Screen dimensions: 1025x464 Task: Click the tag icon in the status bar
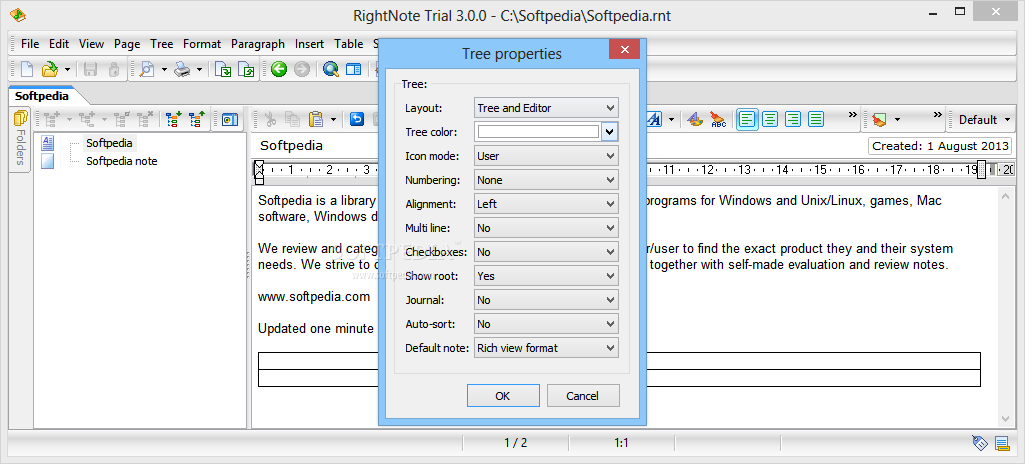click(x=980, y=443)
